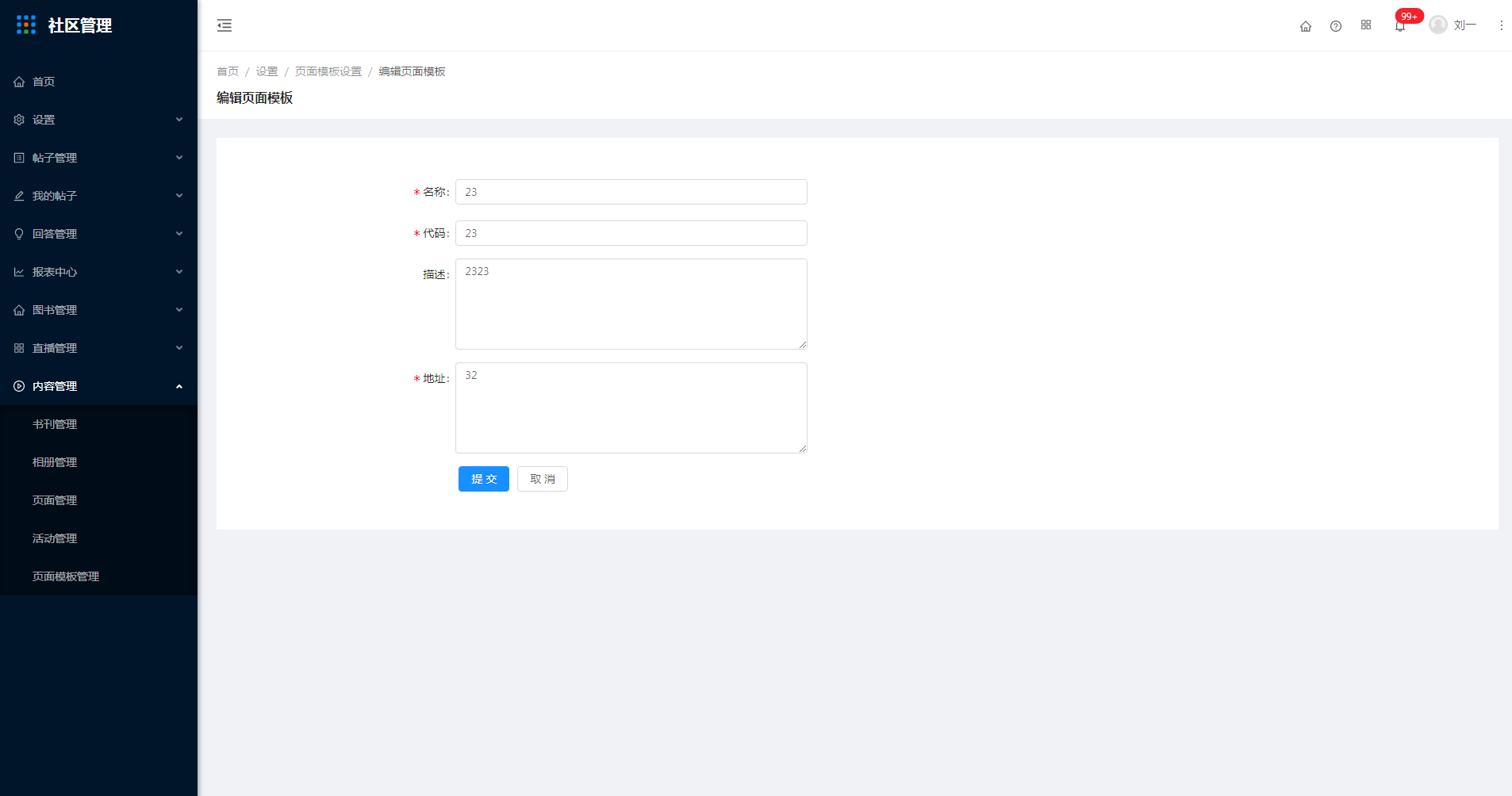Expand the 直播管理 menu chevron
Image resolution: width=1512 pixels, height=796 pixels.
click(x=179, y=348)
